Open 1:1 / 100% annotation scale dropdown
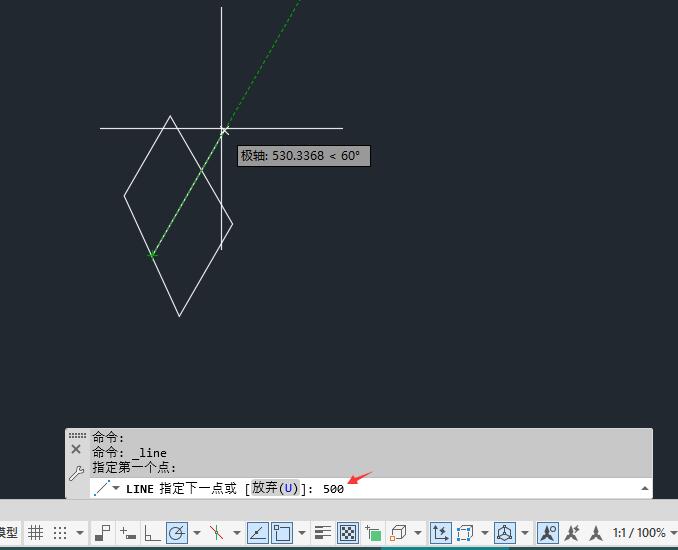The height and width of the screenshot is (550, 678). 644,533
